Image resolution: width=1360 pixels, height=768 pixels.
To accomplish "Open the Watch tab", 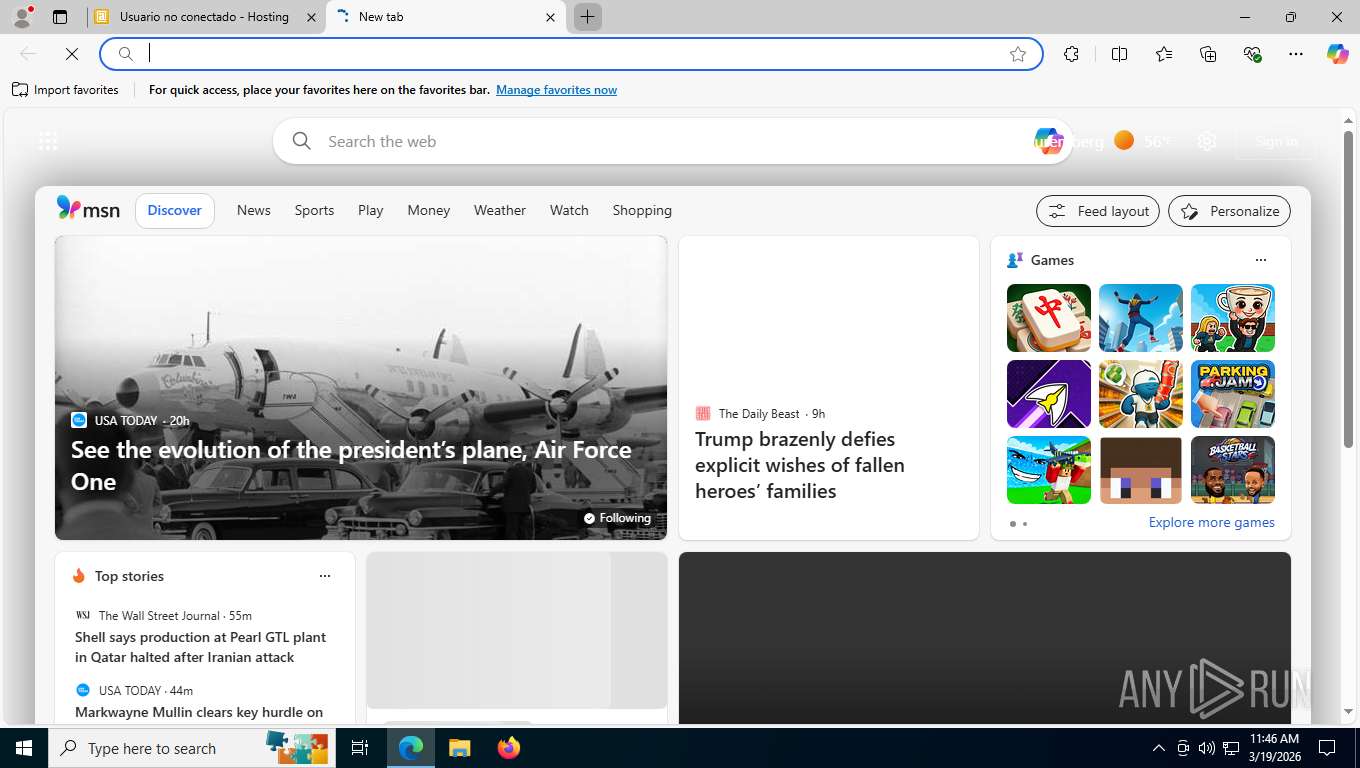I will pos(569,210).
